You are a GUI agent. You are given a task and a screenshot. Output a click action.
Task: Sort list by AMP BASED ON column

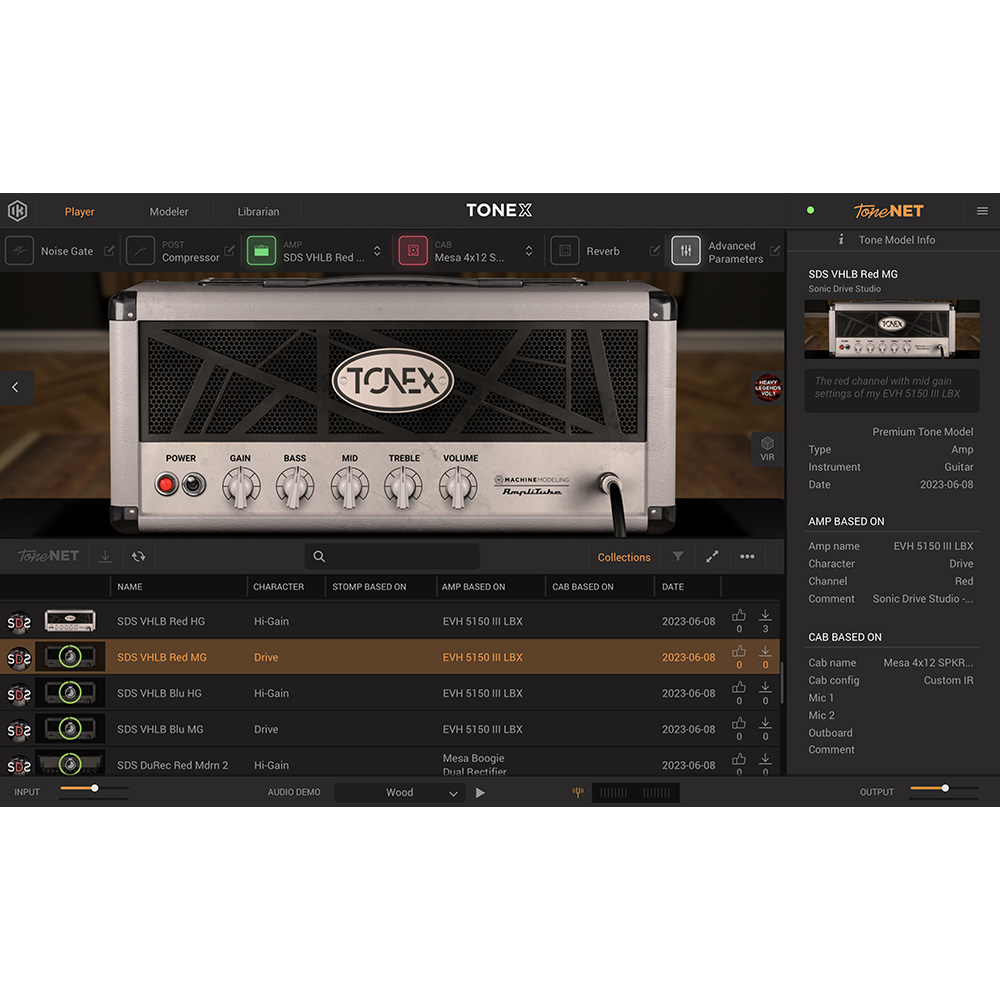pos(473,587)
